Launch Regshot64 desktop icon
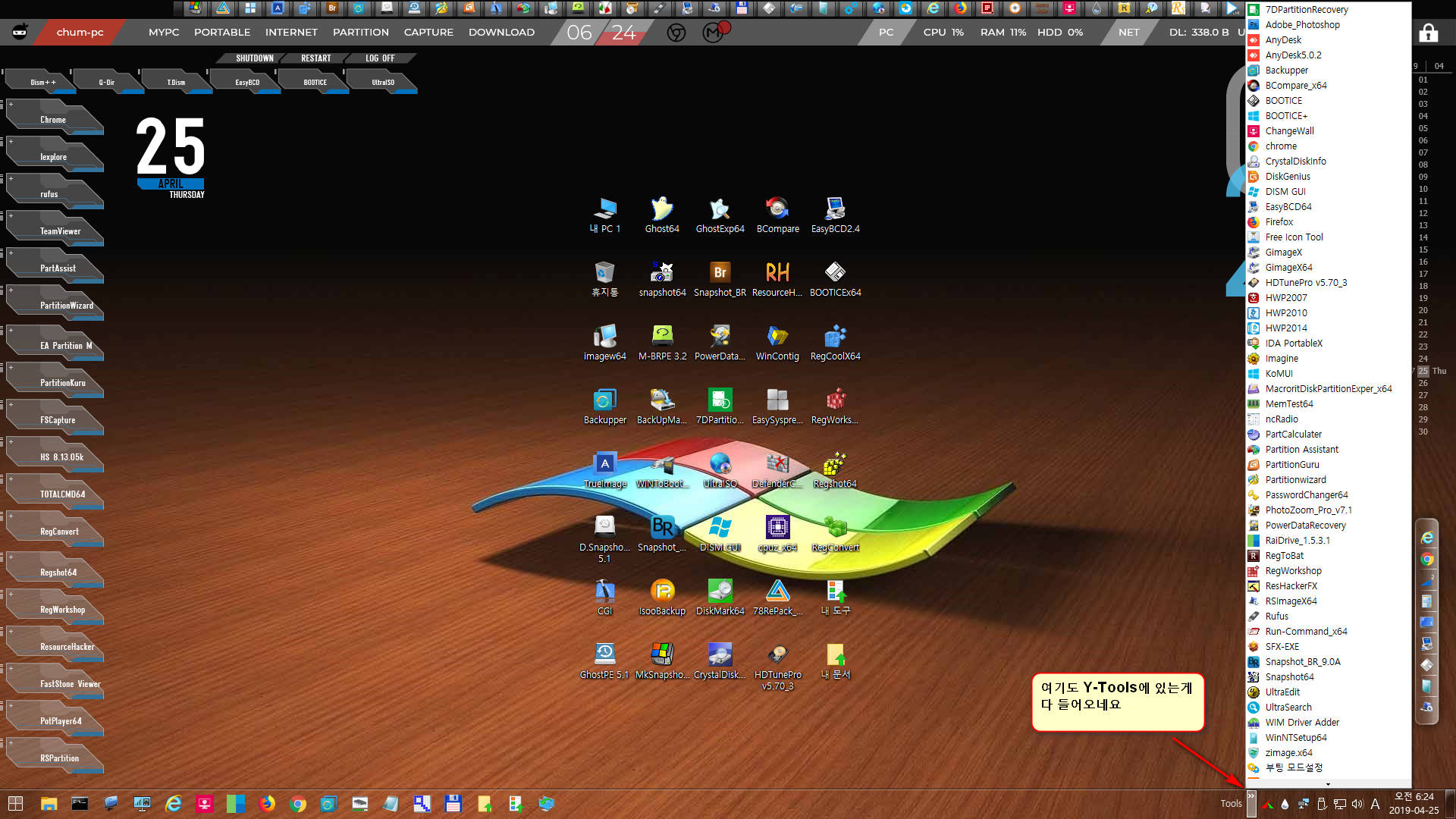This screenshot has height=819, width=1456. (835, 469)
